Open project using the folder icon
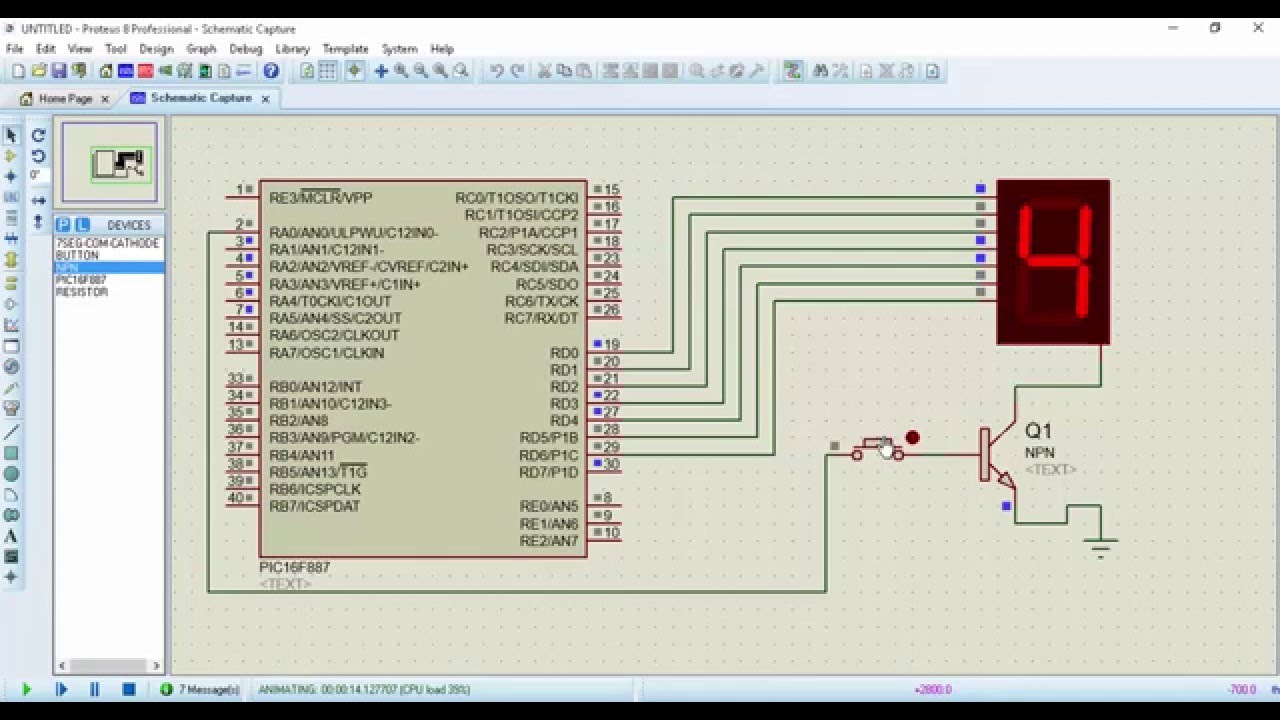Screen dimensions: 1280x720 coord(39,71)
